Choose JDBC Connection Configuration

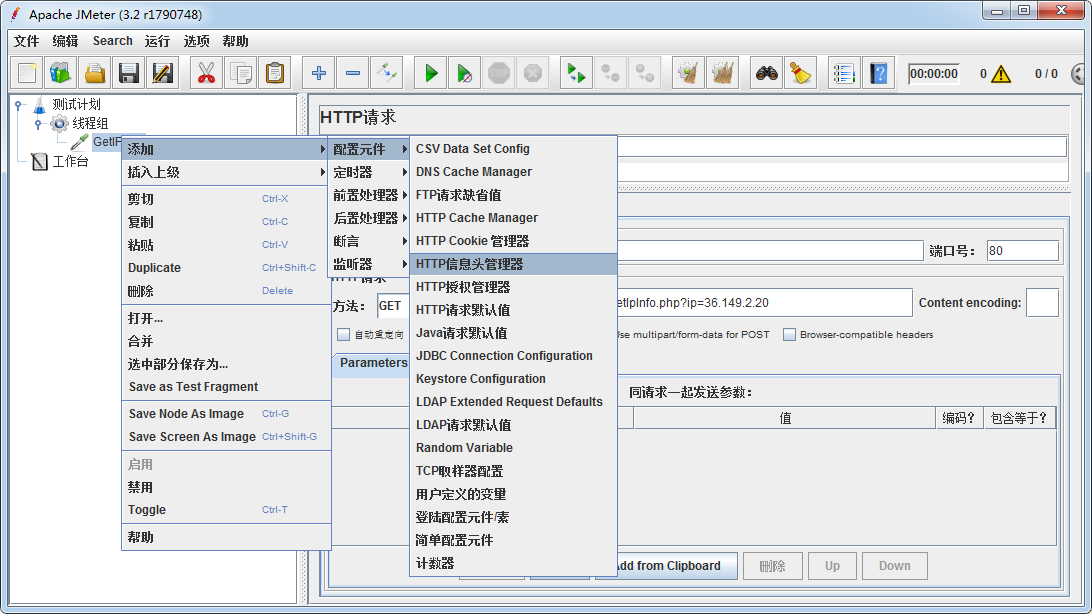pos(513,356)
